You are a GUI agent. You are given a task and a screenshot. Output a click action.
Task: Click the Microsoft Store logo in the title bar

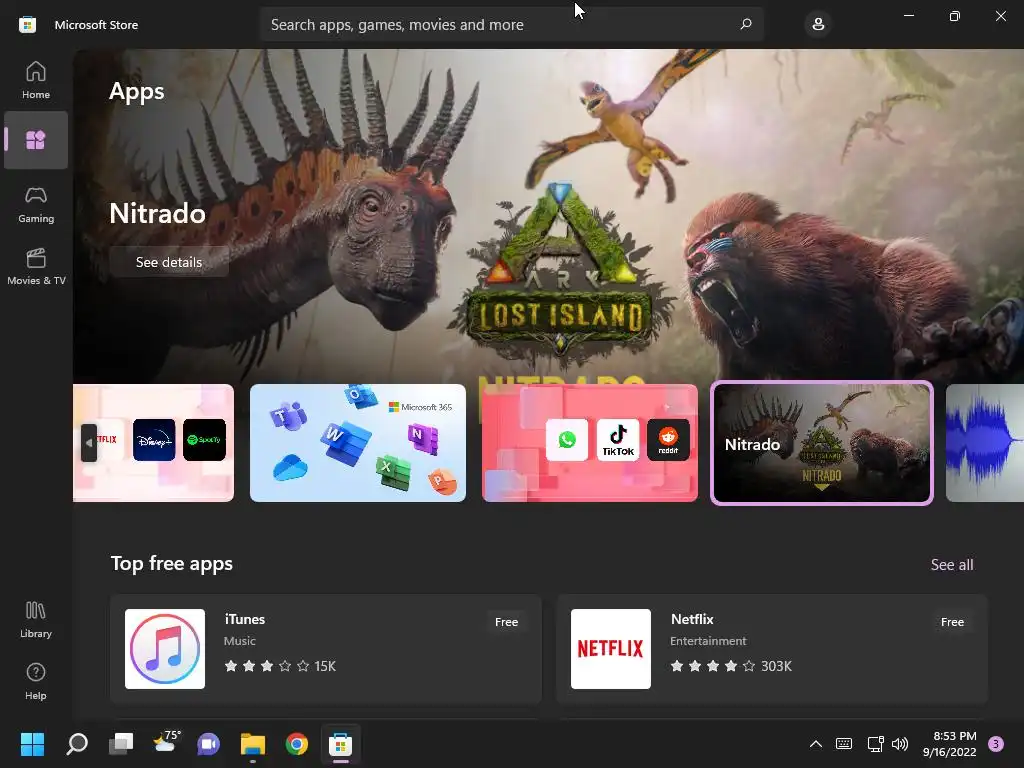point(27,25)
